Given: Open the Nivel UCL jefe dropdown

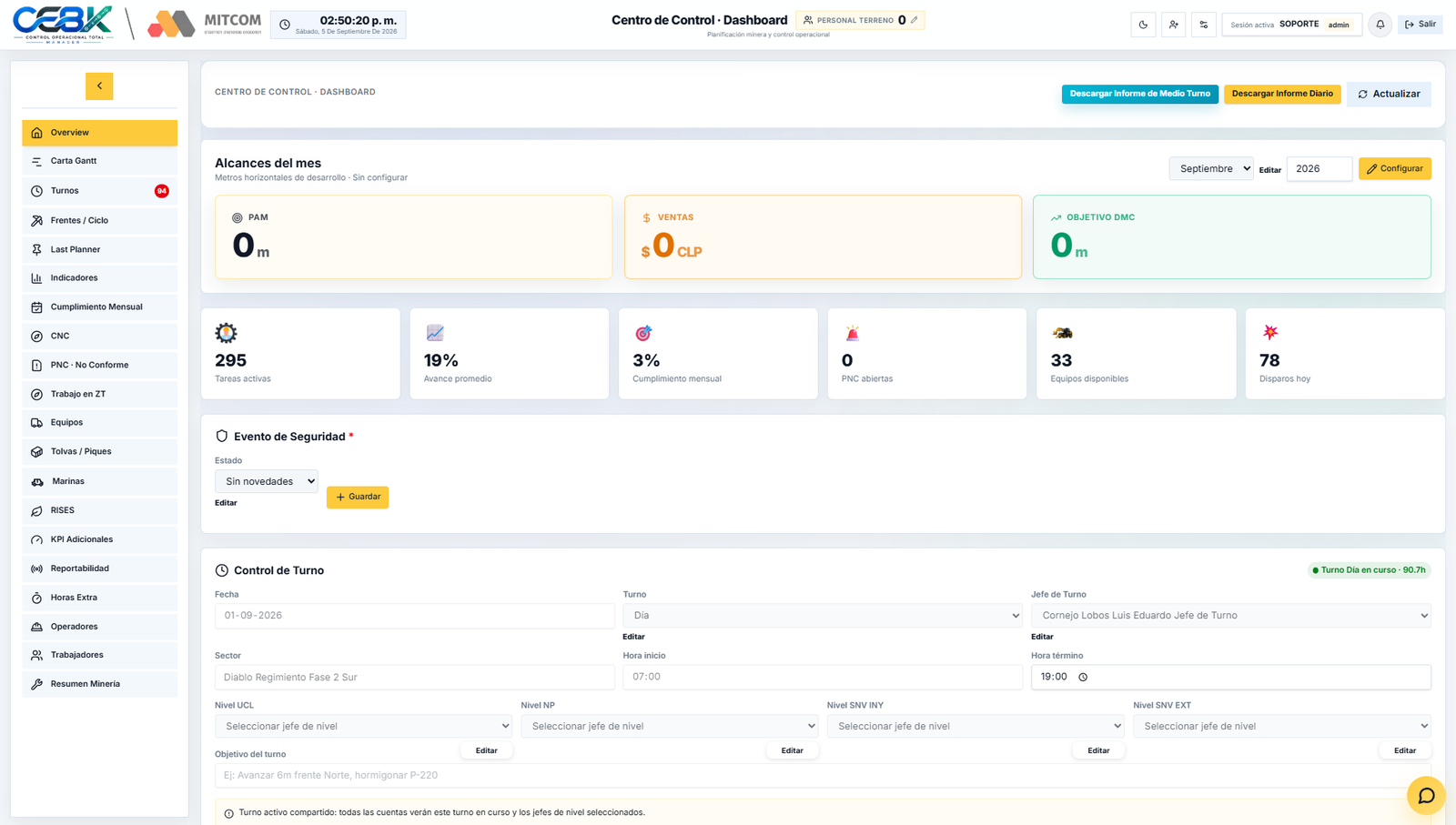Looking at the screenshot, I should point(363,726).
